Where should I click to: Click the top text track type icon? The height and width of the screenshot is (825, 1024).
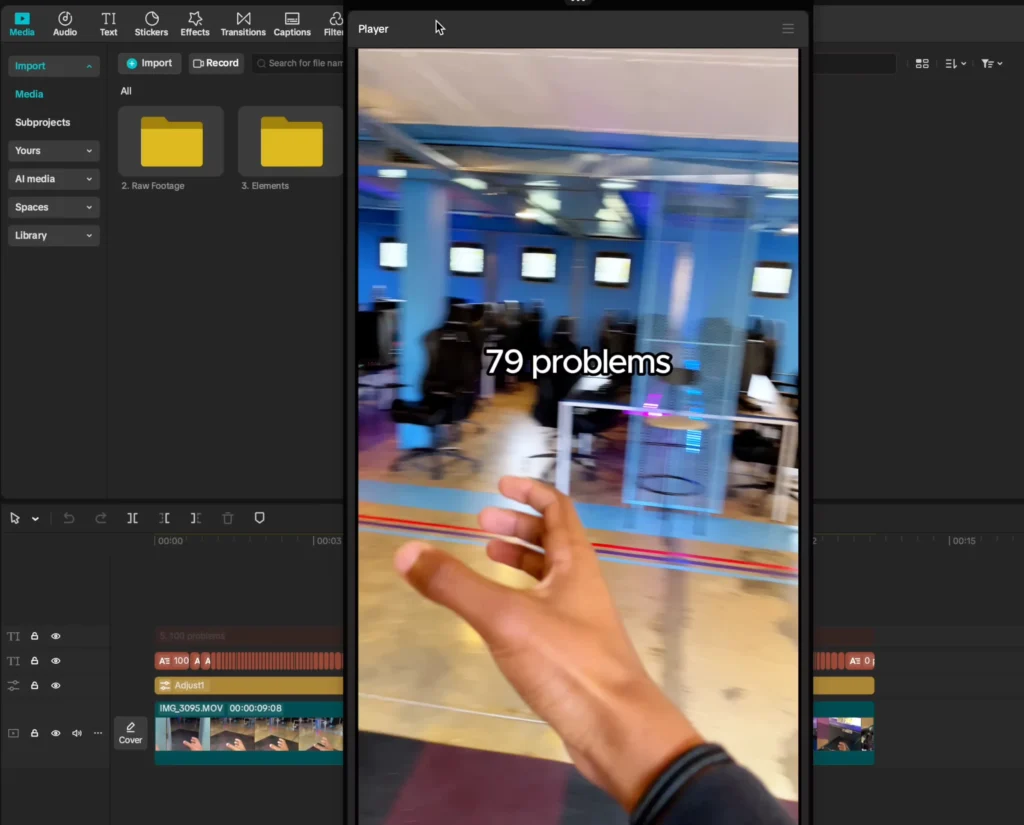click(x=13, y=636)
